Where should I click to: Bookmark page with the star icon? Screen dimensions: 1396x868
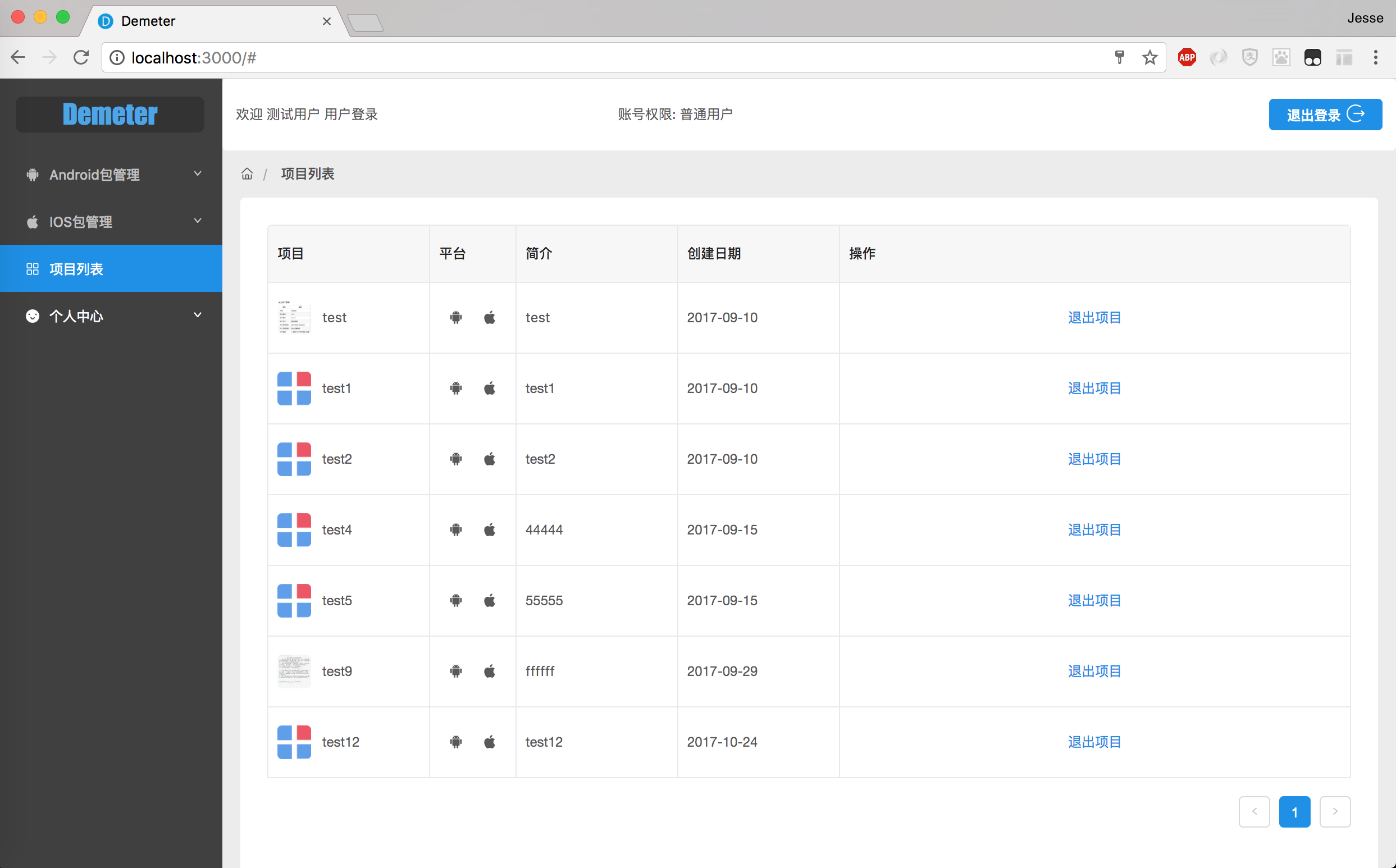tap(1149, 57)
